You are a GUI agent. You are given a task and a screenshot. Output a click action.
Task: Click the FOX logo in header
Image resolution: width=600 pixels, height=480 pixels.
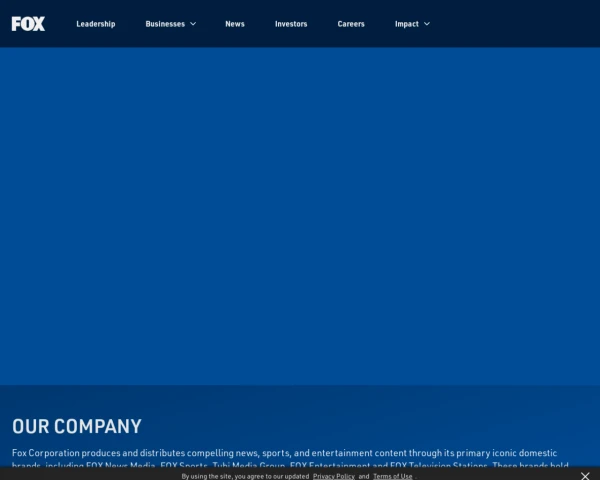click(28, 24)
